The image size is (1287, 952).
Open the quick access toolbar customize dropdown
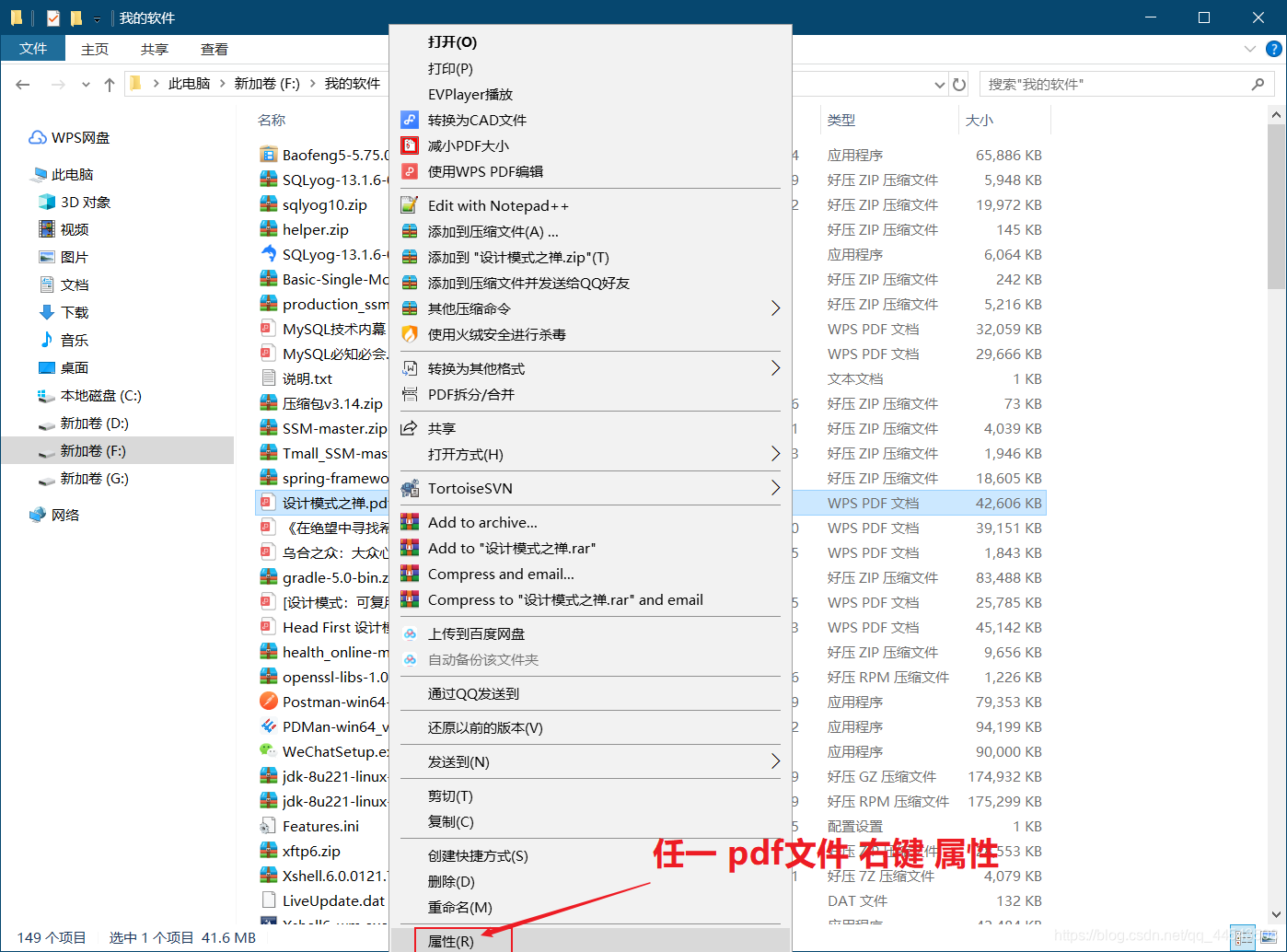[x=97, y=18]
